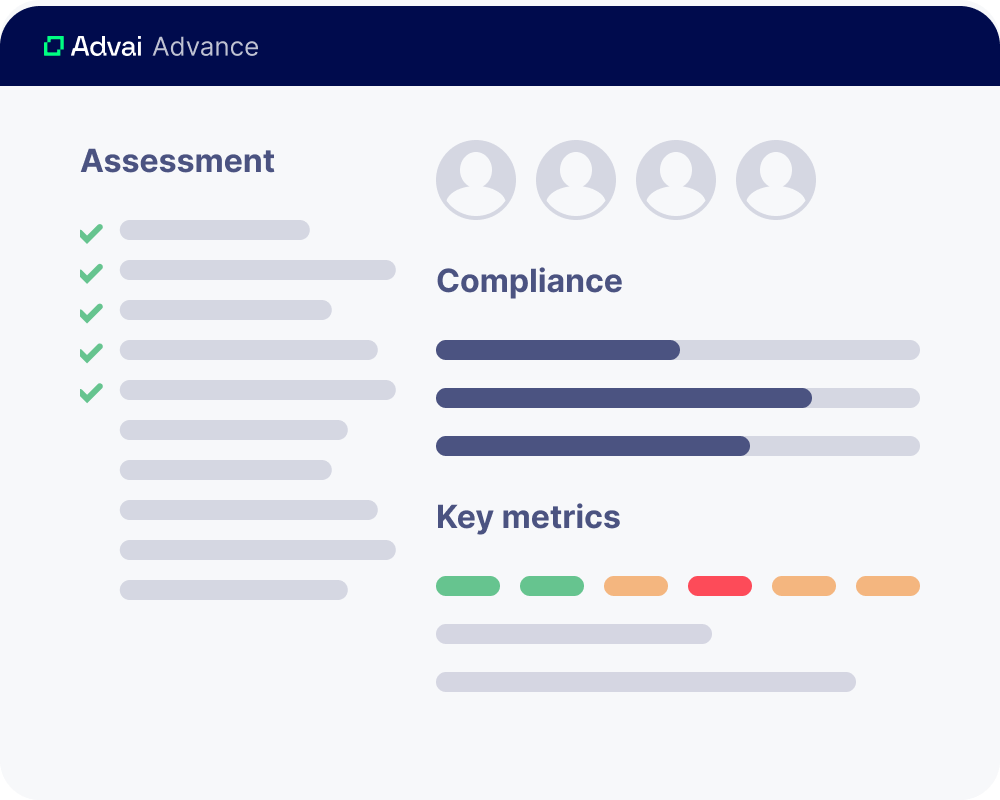Screen dimensions: 1000x800
Task: Click the first green metrics pill
Action: click(468, 586)
